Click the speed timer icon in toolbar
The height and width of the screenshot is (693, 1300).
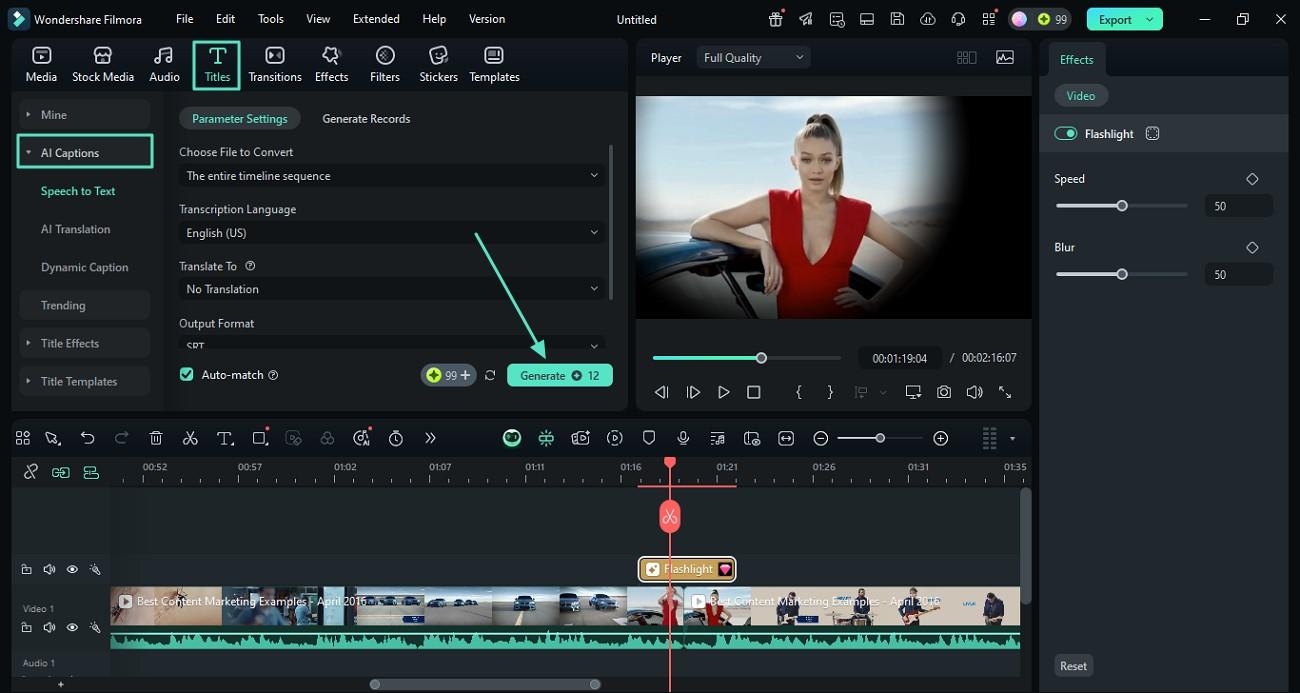tap(396, 438)
